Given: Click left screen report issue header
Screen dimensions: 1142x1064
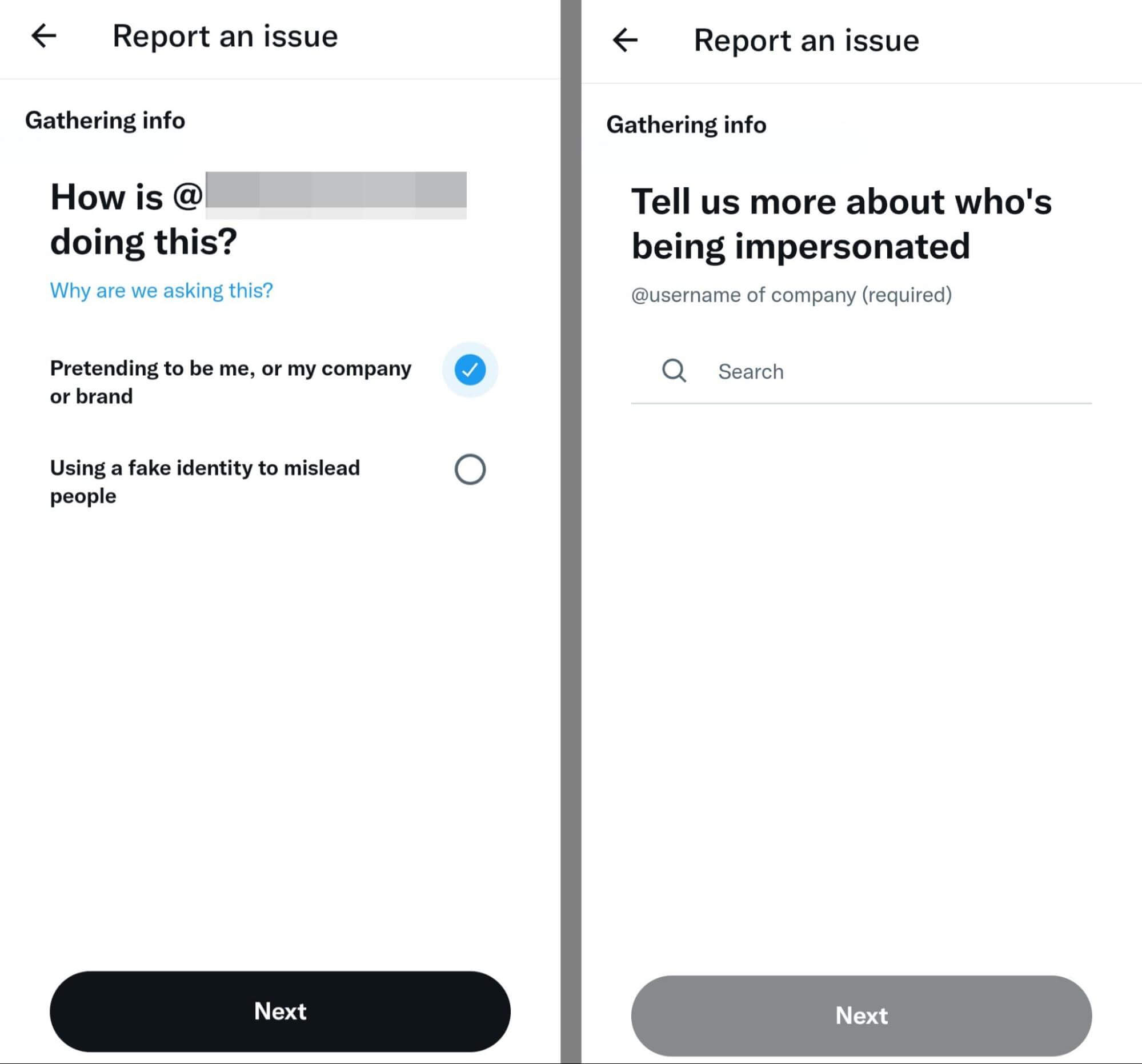Looking at the screenshot, I should [x=225, y=36].
